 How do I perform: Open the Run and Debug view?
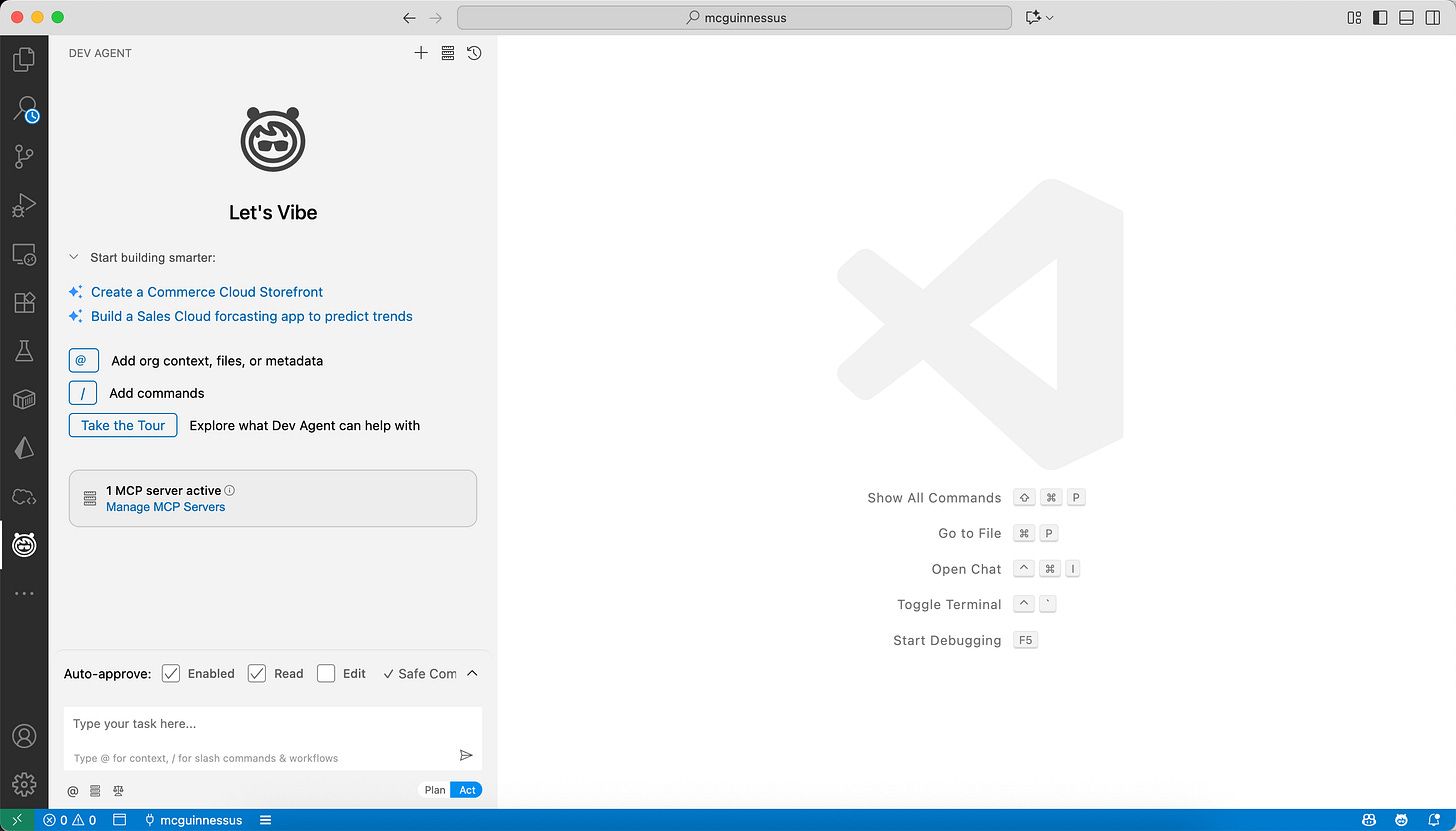pos(24,205)
